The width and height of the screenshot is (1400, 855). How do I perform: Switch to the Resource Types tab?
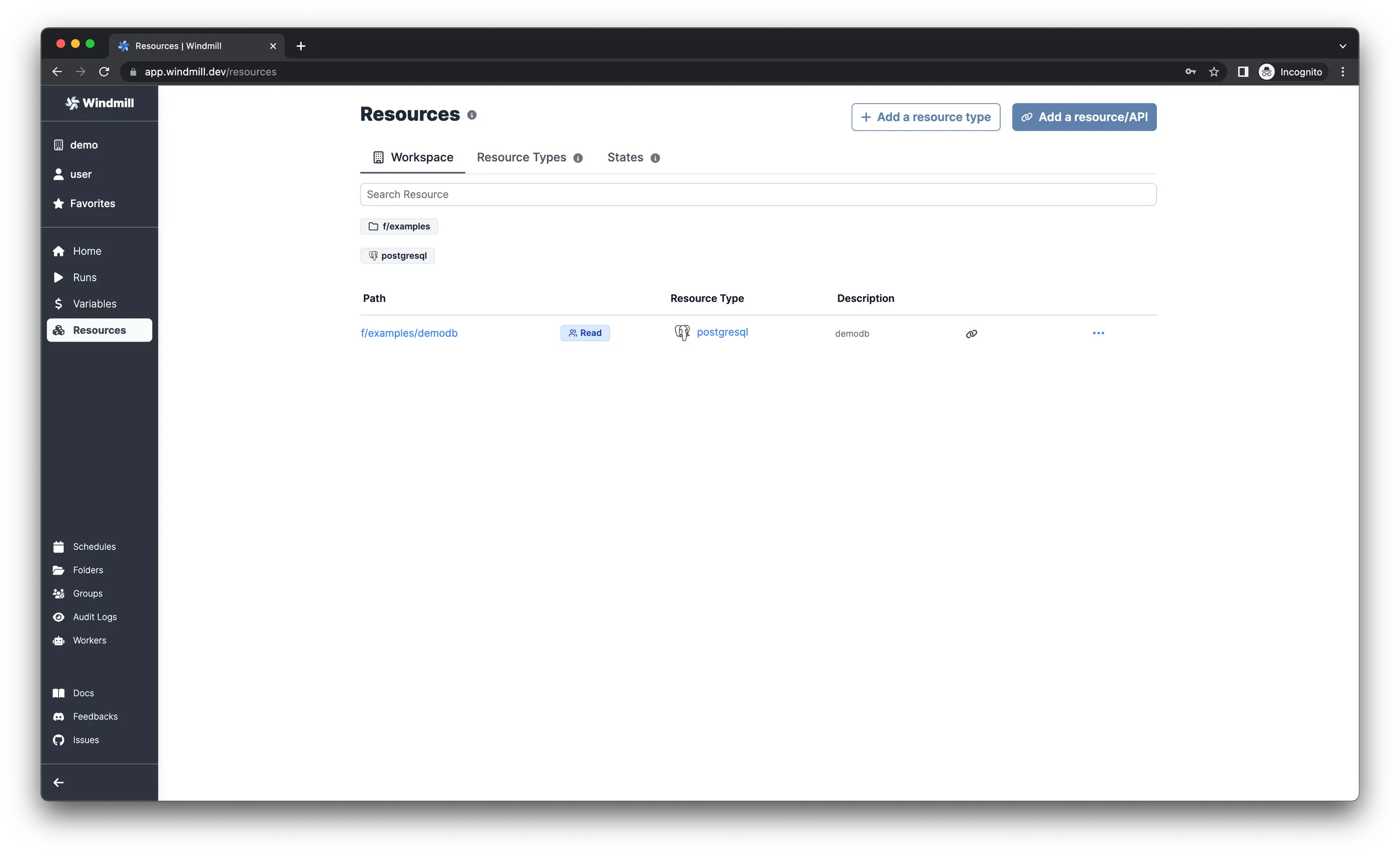pyautogui.click(x=521, y=157)
